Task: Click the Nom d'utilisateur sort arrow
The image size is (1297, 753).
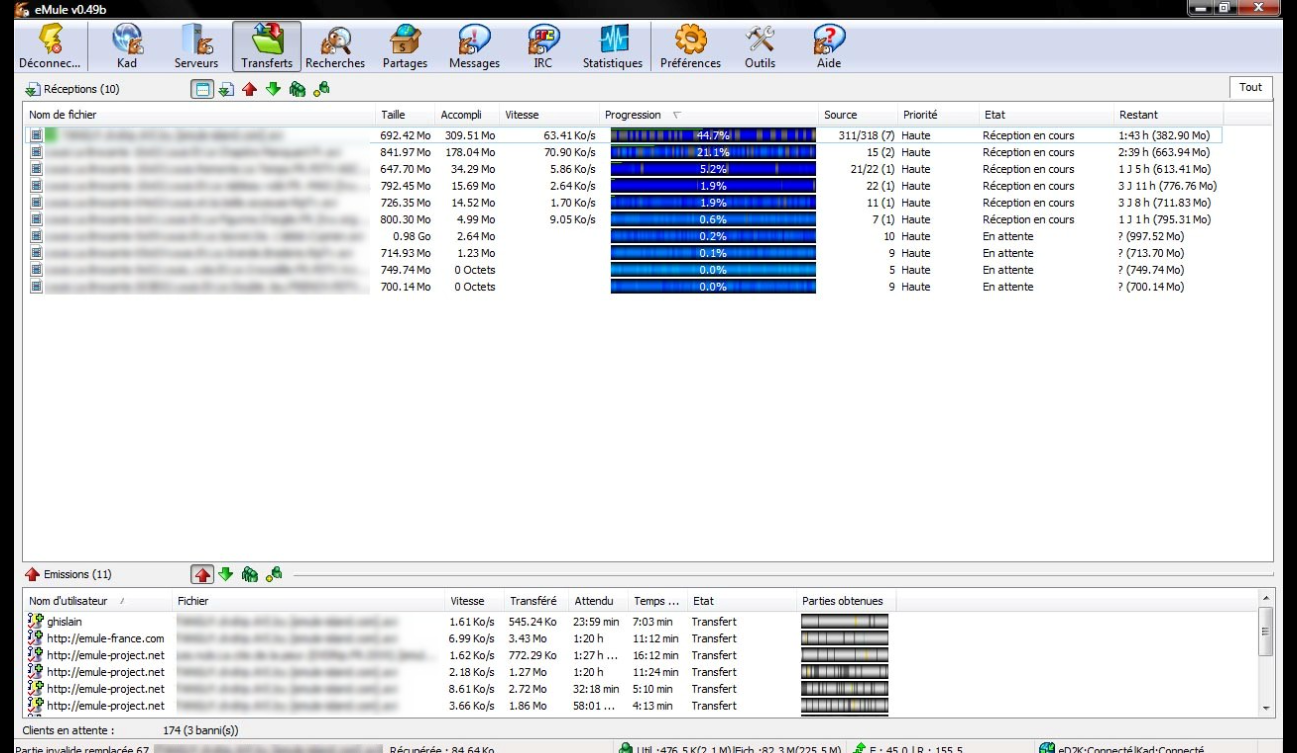Action: click(x=122, y=601)
